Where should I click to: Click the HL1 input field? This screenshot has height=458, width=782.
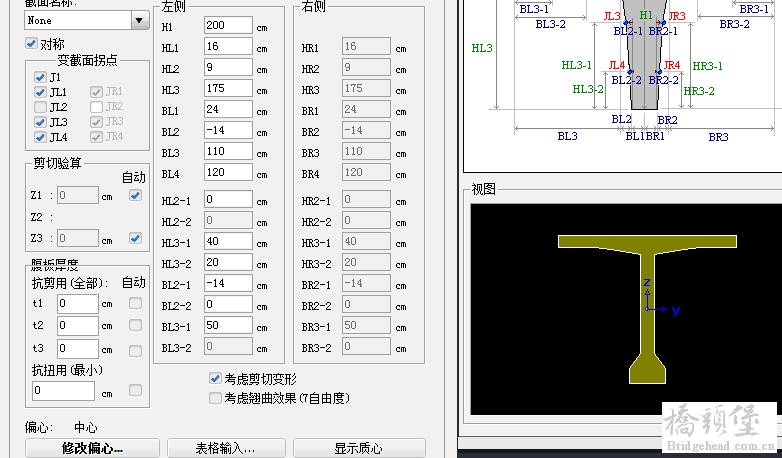(228, 46)
